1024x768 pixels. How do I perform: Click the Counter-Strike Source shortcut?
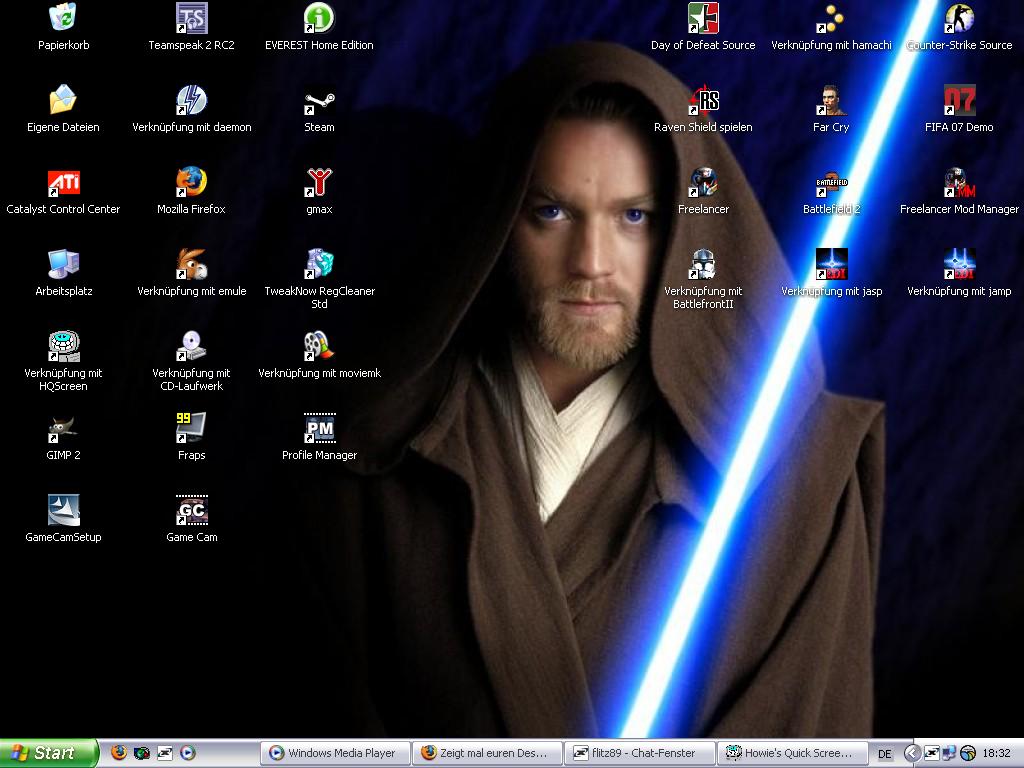coord(959,19)
